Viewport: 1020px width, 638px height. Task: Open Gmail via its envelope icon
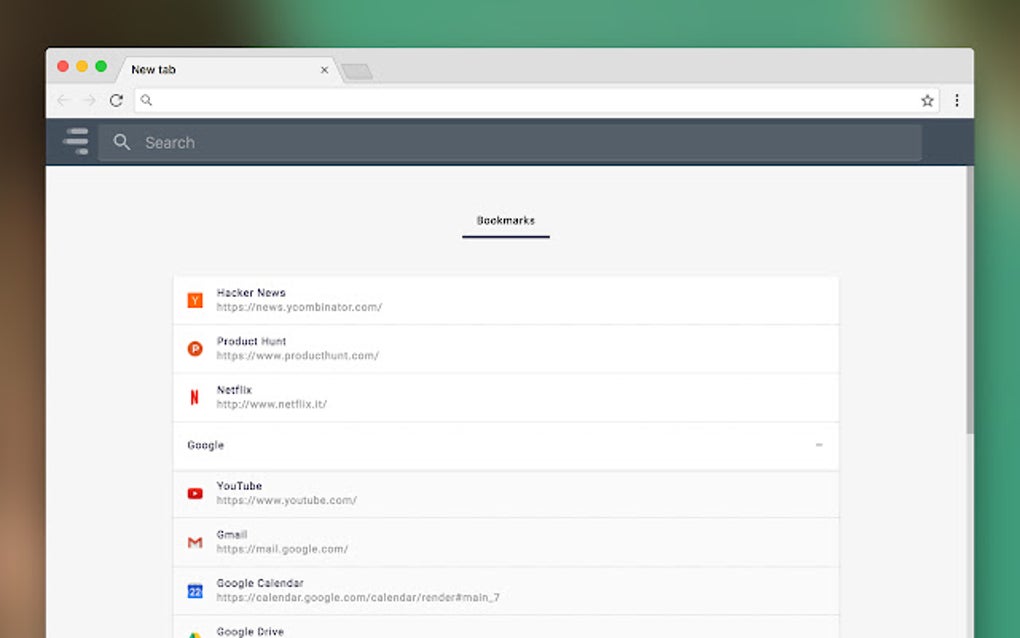194,541
